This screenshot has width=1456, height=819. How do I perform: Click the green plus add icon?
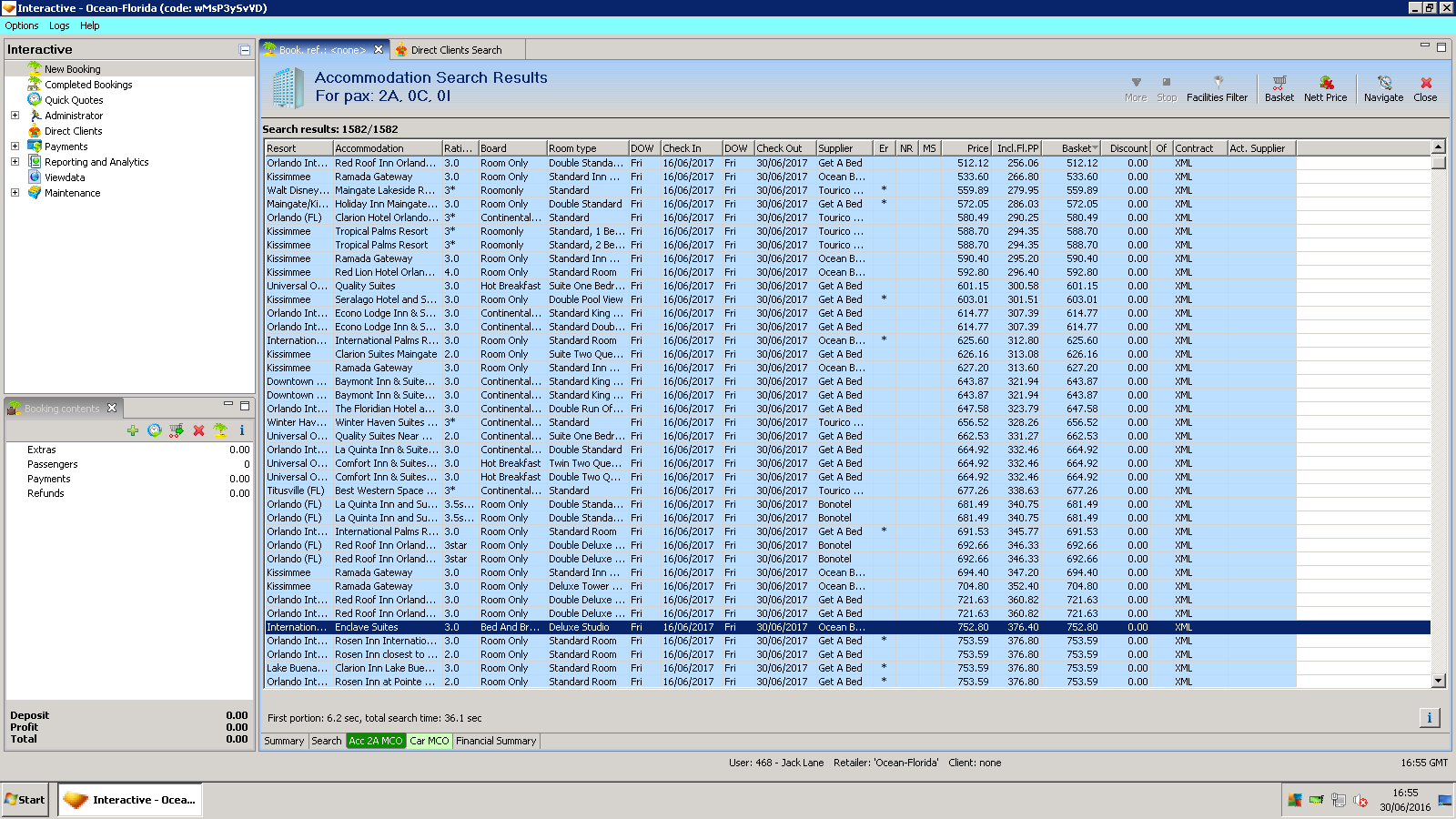coord(133,430)
